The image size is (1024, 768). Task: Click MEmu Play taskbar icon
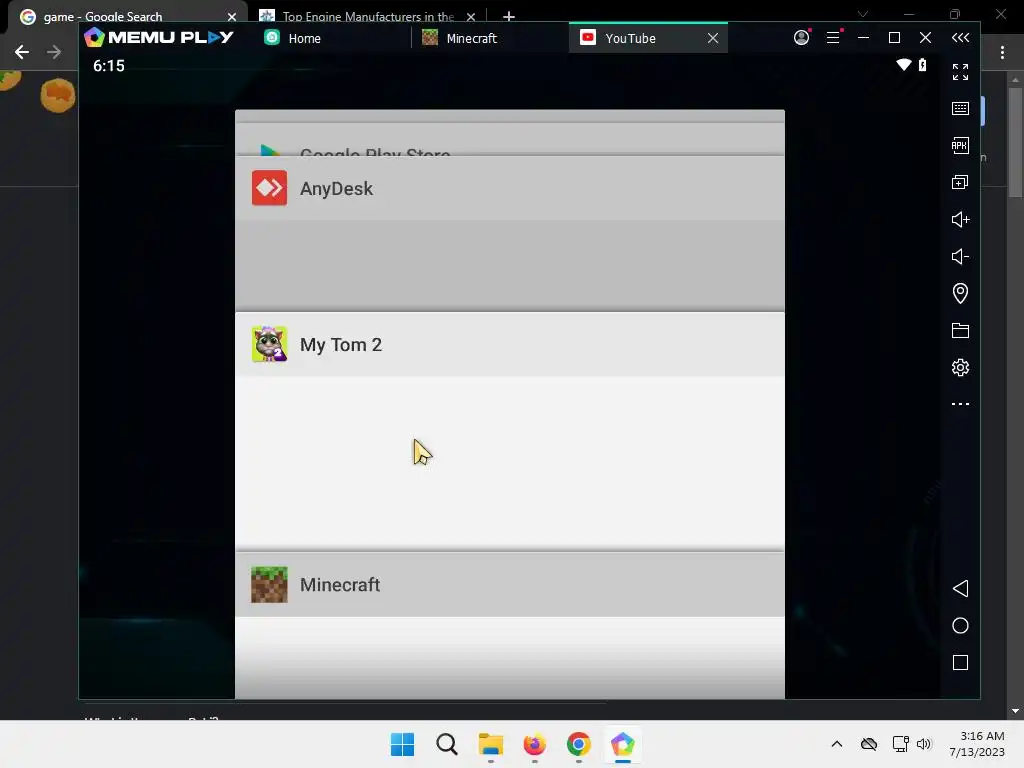(622, 744)
